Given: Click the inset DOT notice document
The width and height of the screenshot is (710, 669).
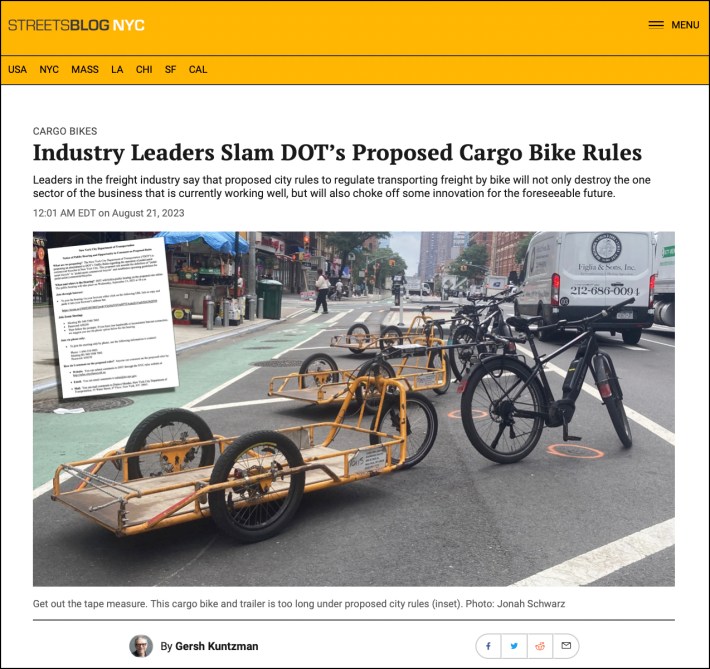Looking at the screenshot, I should click(x=113, y=318).
